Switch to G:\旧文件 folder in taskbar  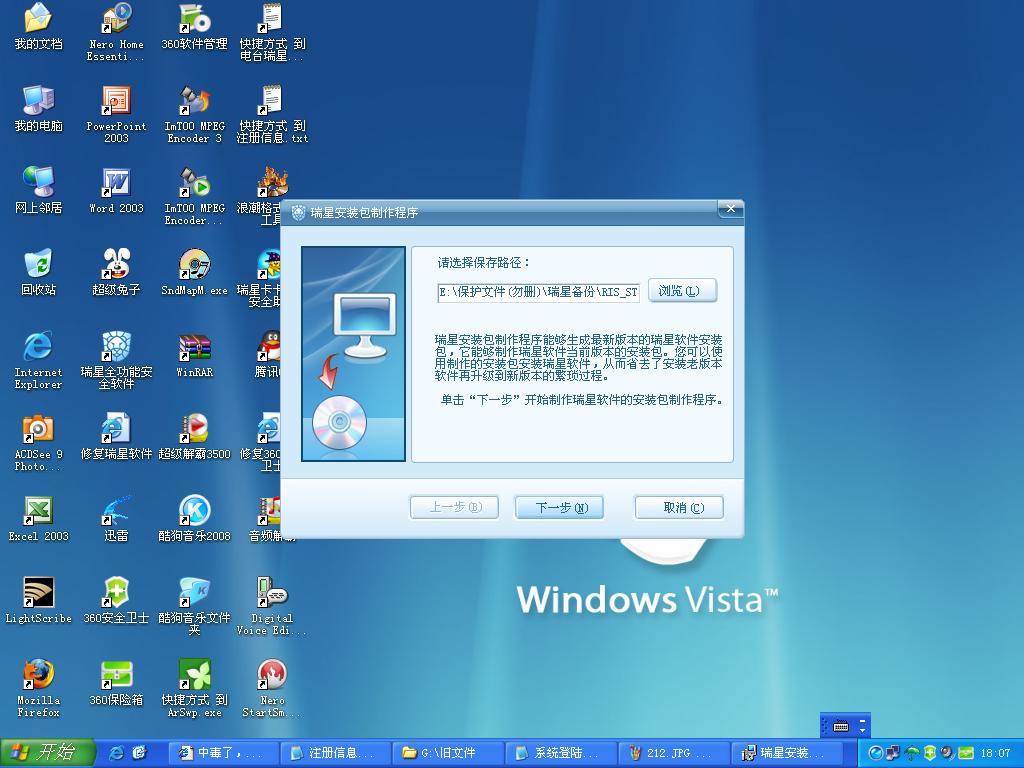point(448,753)
